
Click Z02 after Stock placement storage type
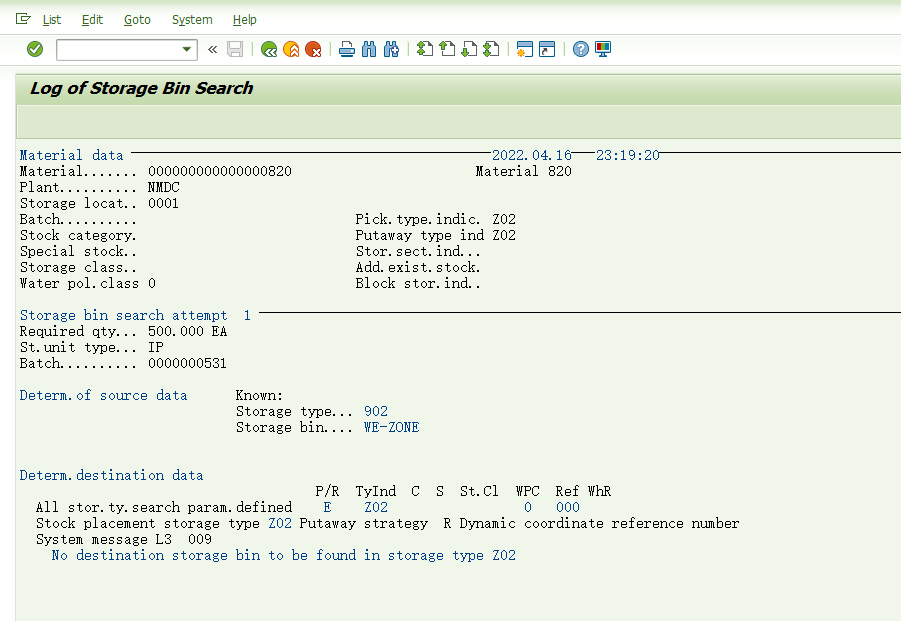[x=280, y=523]
